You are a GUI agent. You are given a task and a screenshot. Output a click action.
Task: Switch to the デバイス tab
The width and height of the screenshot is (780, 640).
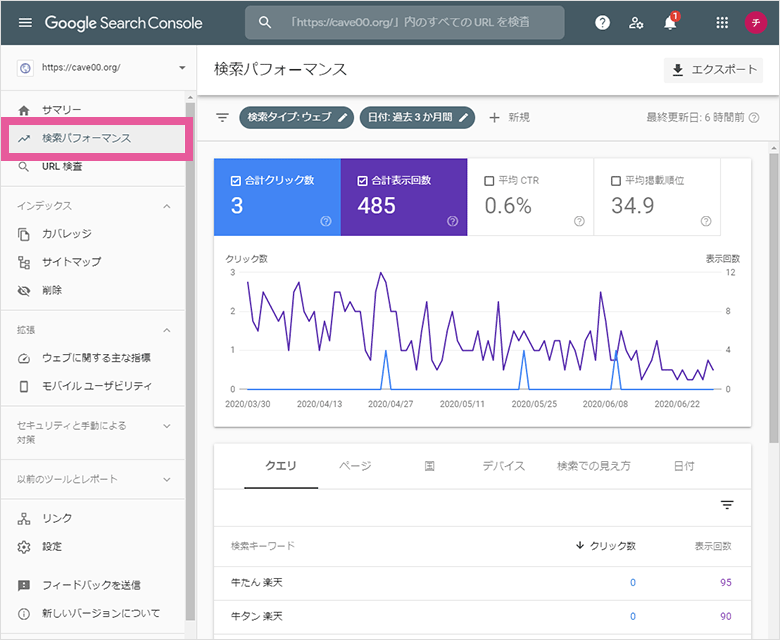503,466
